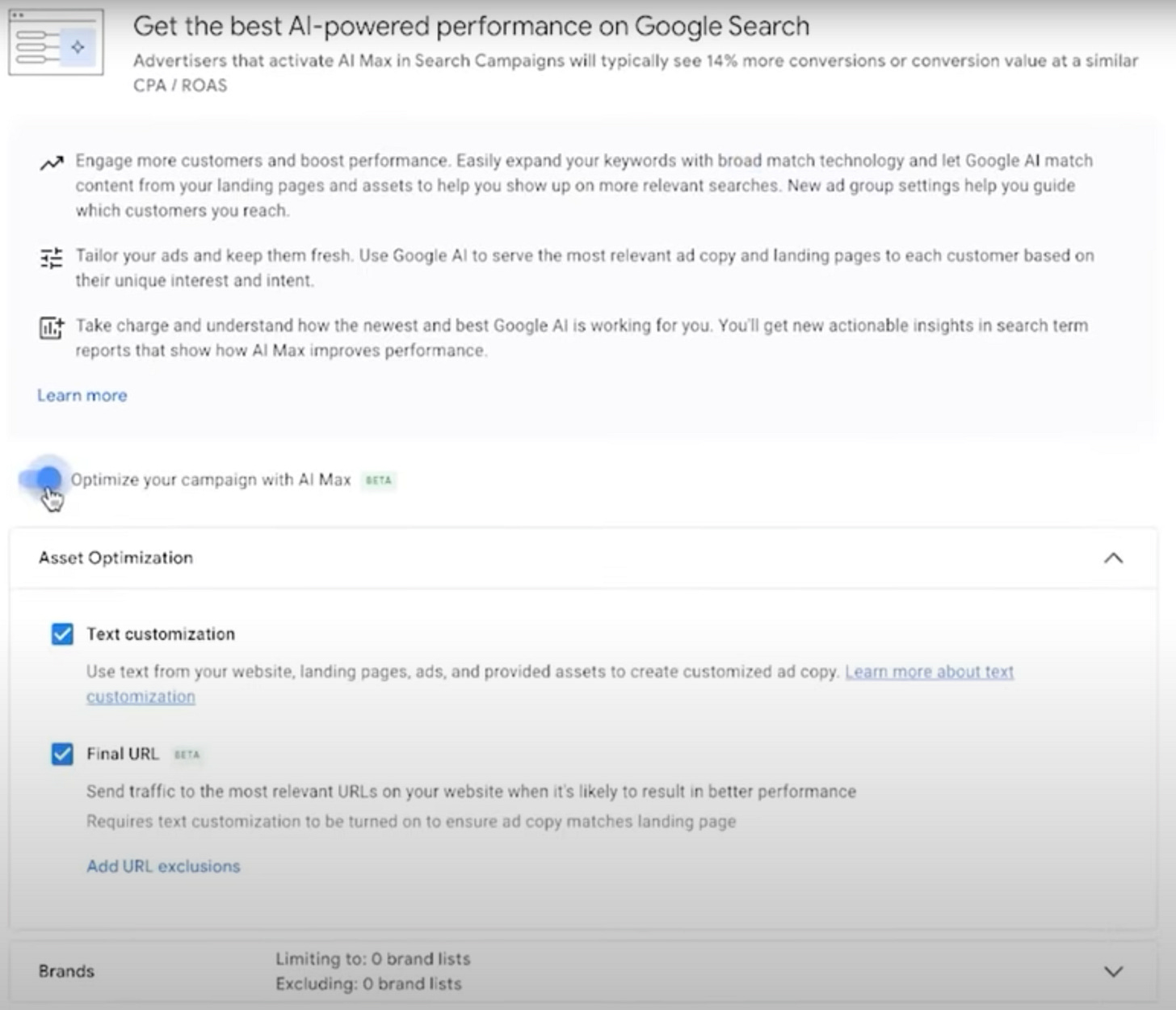
Task: Toggle the Optimize your campaign with AI Max switch
Action: click(41, 479)
